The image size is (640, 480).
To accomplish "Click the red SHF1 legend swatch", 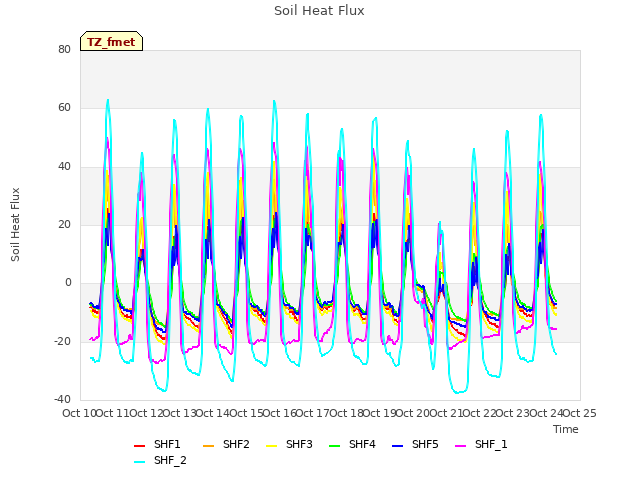I will pyautogui.click(x=140, y=446).
